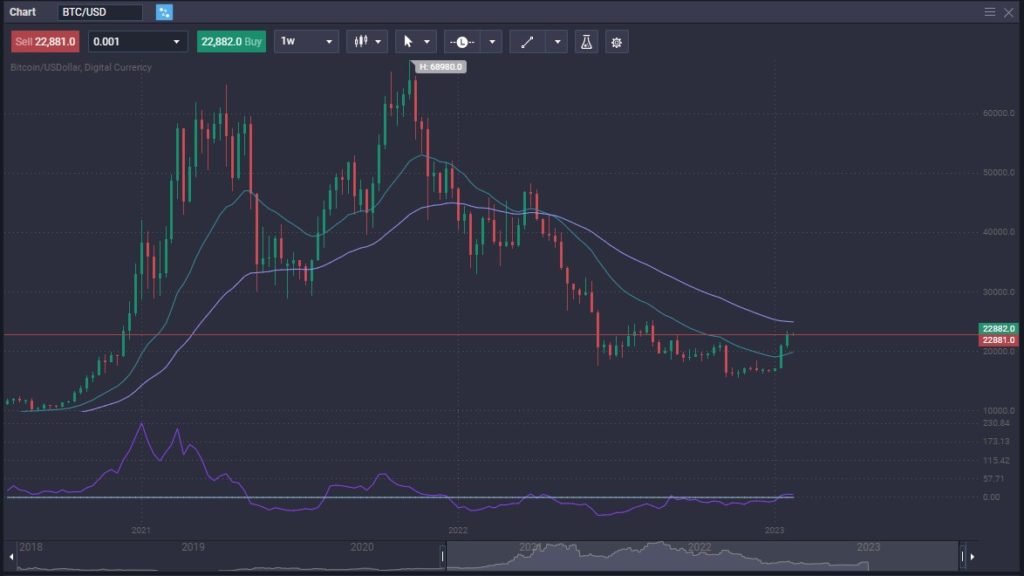
Task: Select the cursor pointer tool
Action: click(408, 41)
